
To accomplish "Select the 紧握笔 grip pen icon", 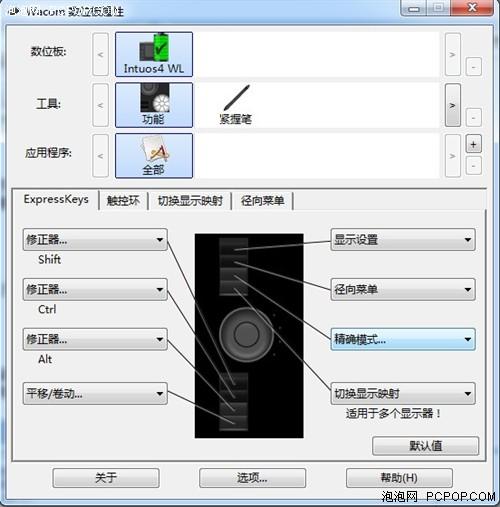I will point(236,105).
